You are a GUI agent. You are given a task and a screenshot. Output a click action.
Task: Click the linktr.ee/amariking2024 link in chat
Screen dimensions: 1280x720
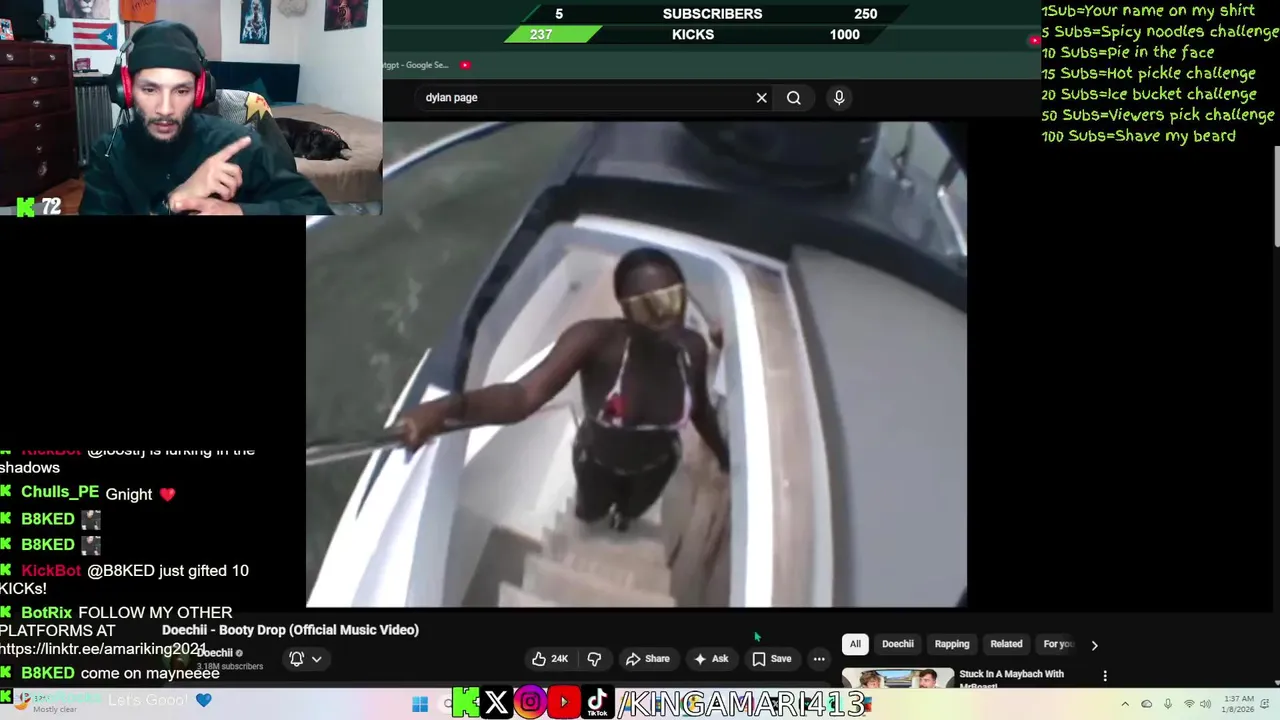pyautogui.click(x=103, y=649)
